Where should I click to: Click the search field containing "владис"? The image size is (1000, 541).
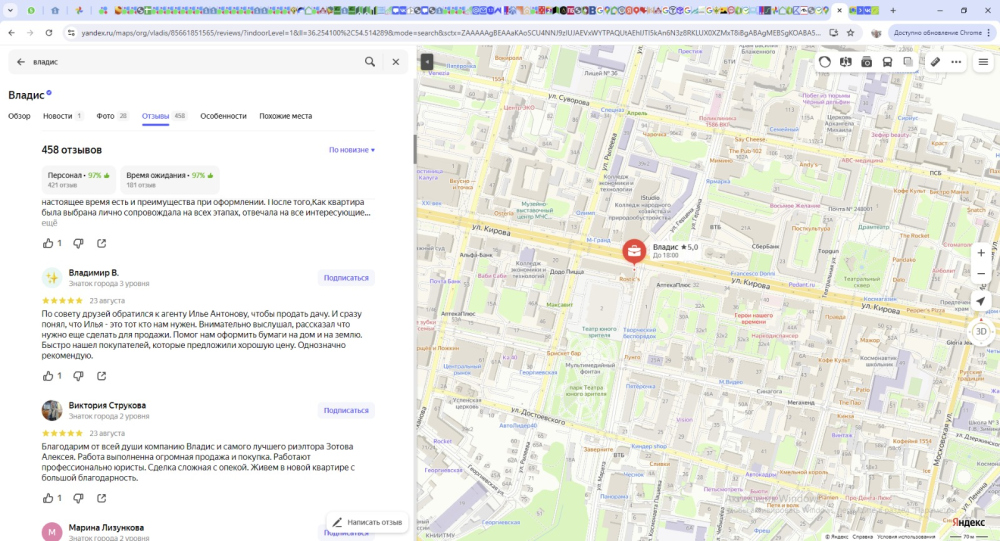pyautogui.click(x=195, y=62)
